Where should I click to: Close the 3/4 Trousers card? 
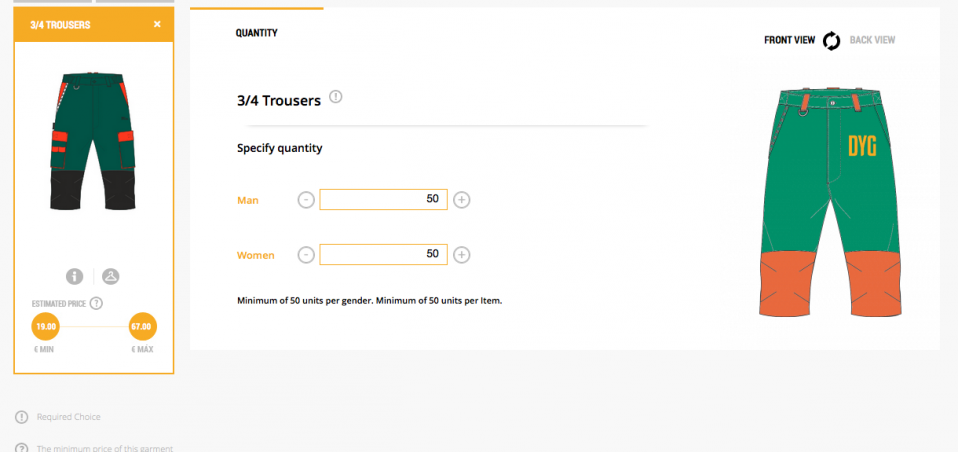157,24
